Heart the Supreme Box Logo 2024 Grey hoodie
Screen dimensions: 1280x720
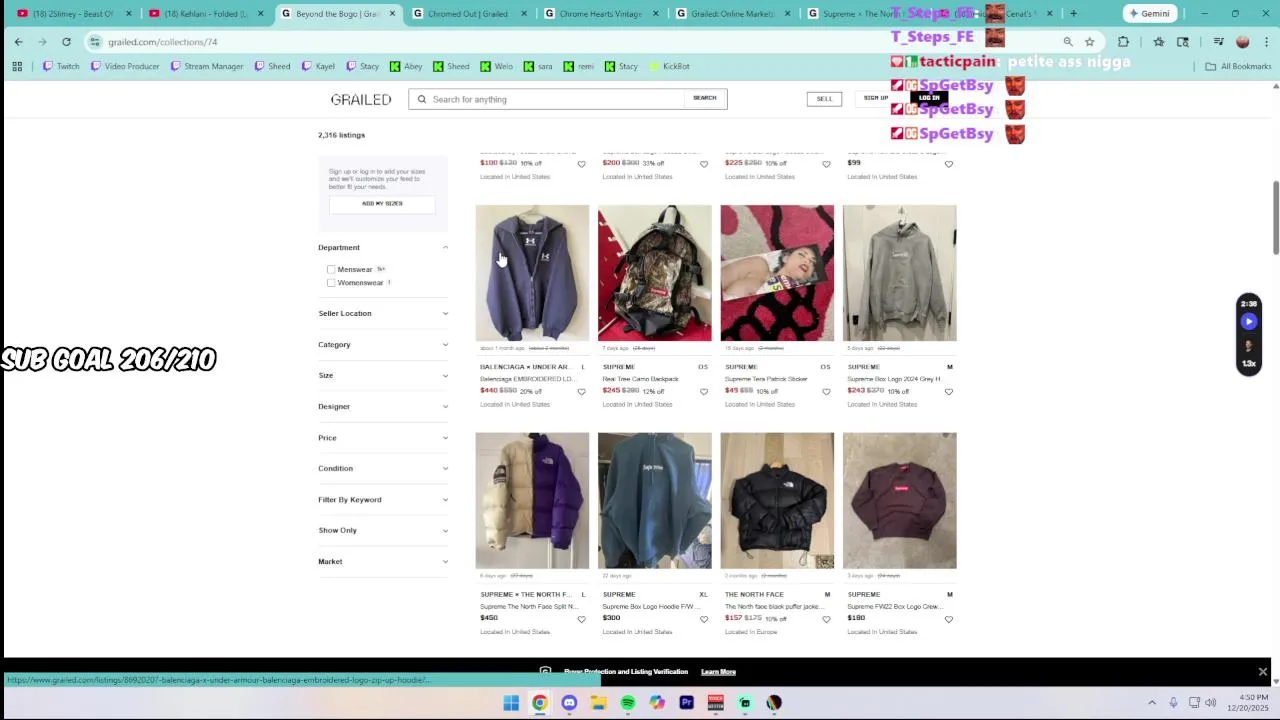tap(949, 392)
